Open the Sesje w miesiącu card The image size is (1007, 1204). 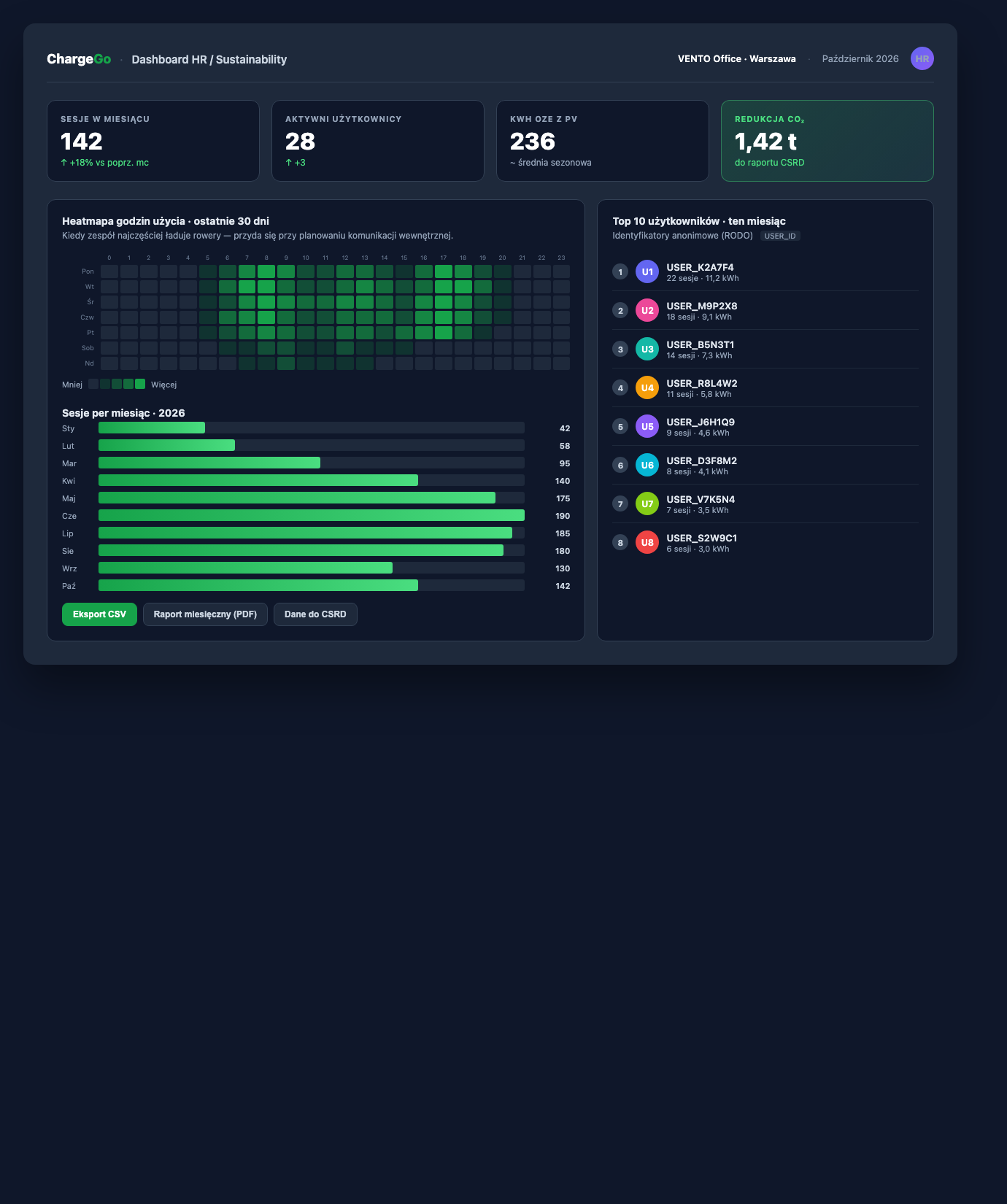(x=153, y=141)
